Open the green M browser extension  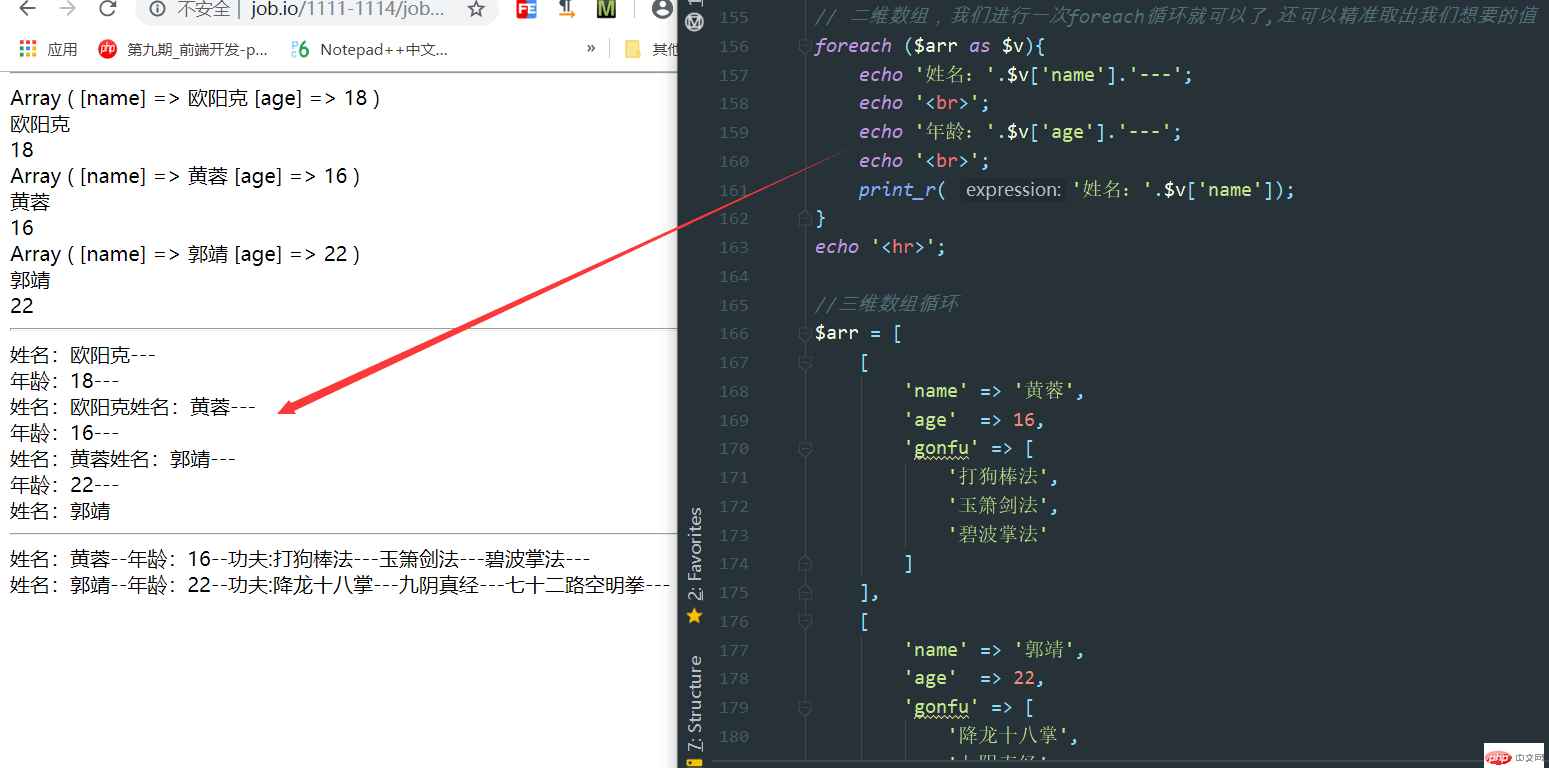tap(606, 10)
